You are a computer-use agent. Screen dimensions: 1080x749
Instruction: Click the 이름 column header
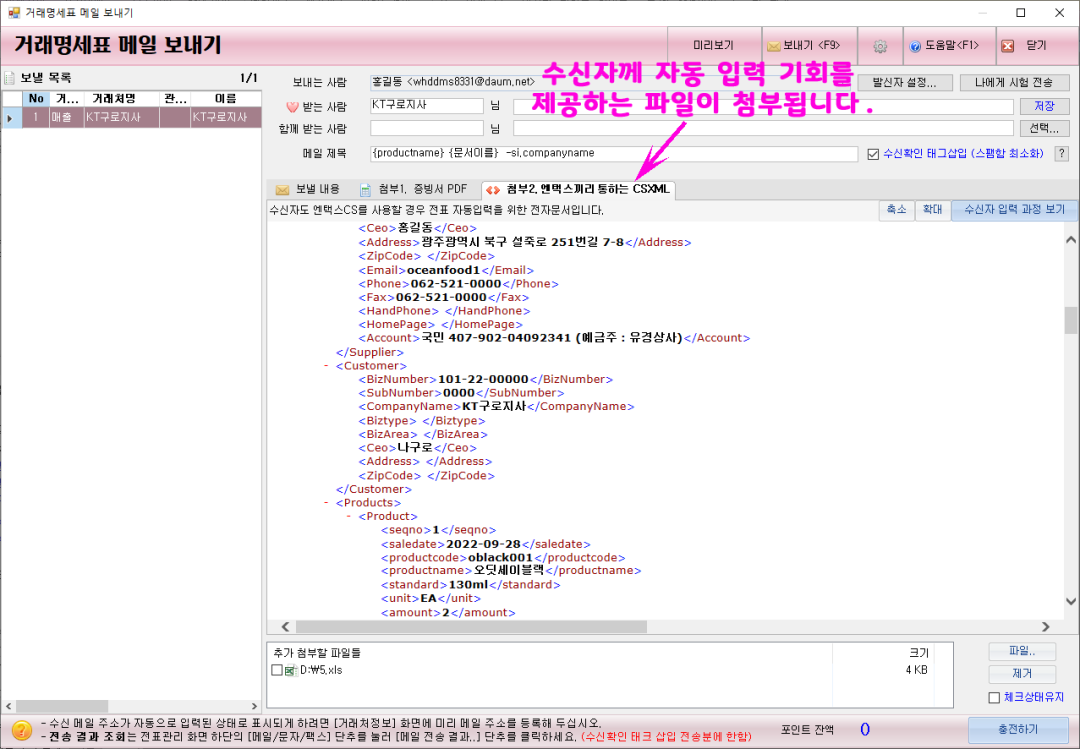[225, 99]
